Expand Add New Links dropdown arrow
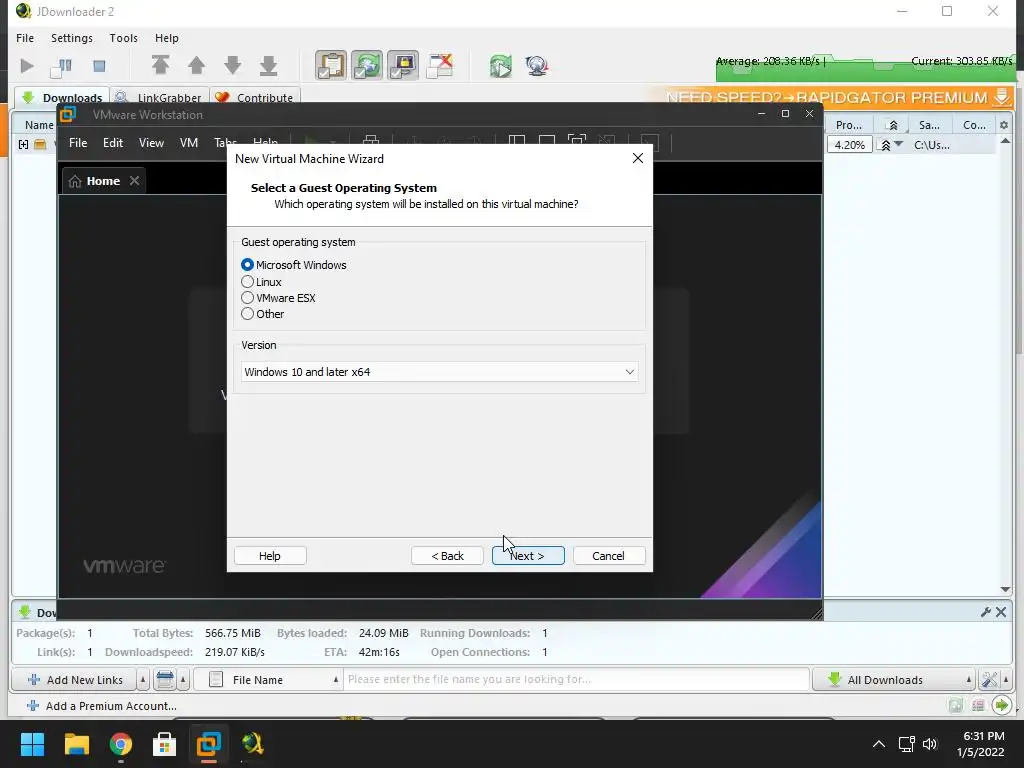The image size is (1024, 768). click(142, 679)
